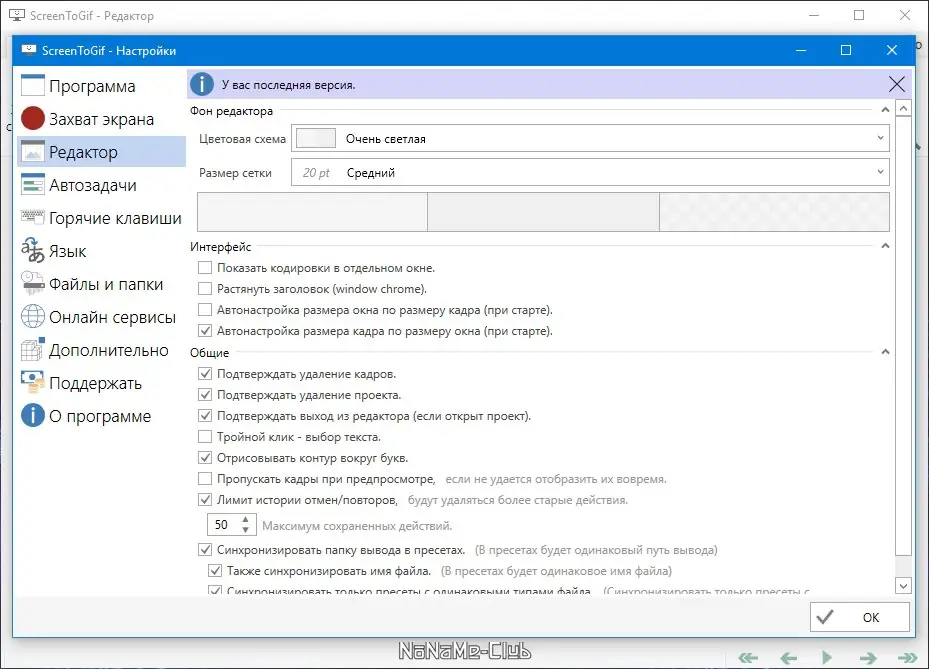Click the Редактор picture icon in sidebar
929x669 pixels.
coord(33,152)
